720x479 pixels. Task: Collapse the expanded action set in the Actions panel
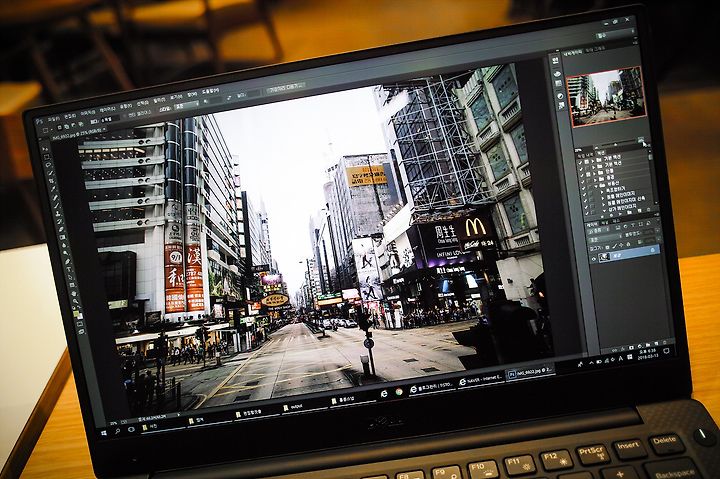(596, 186)
